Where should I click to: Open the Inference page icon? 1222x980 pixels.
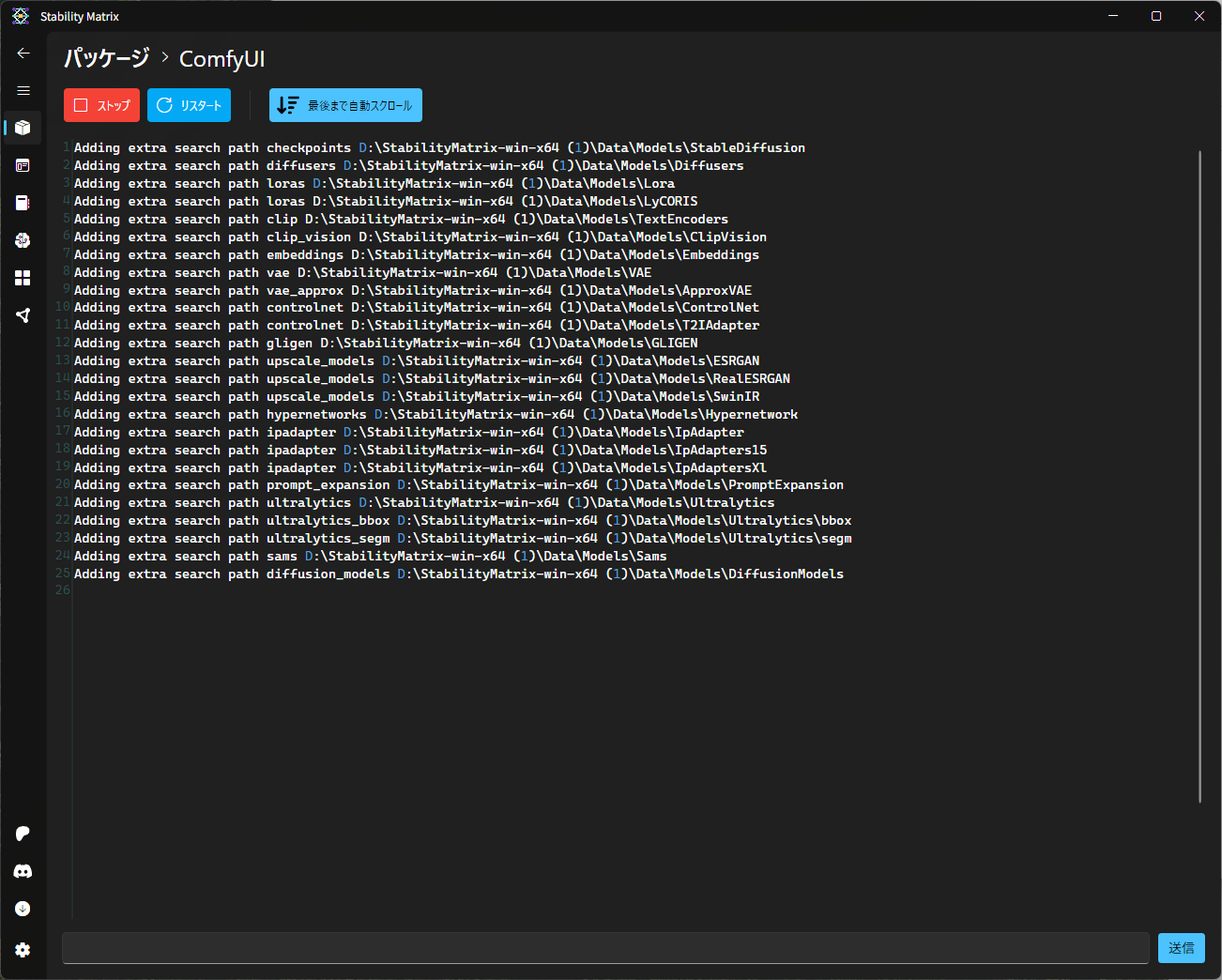23,165
